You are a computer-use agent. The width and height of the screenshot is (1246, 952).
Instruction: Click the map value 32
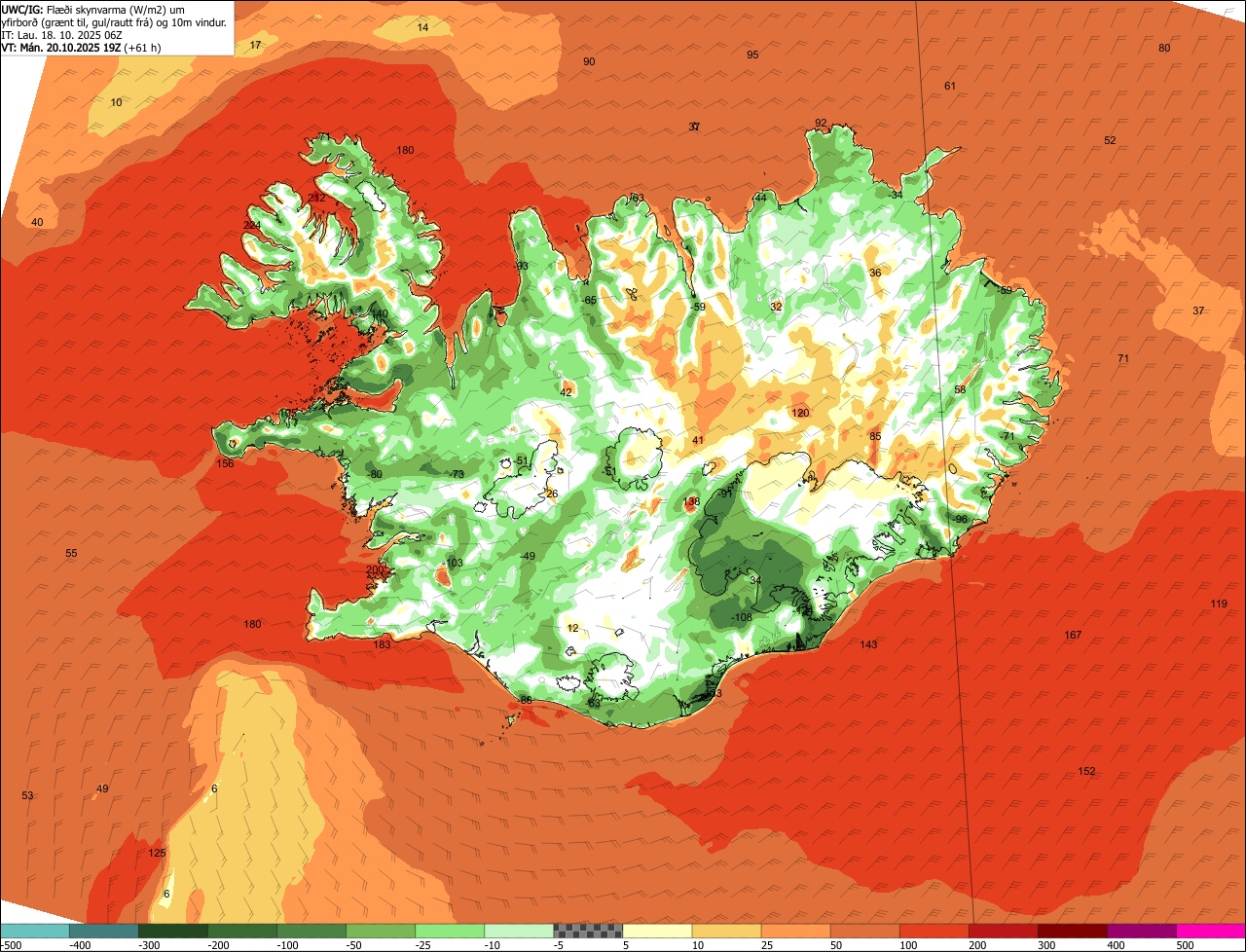(x=776, y=307)
